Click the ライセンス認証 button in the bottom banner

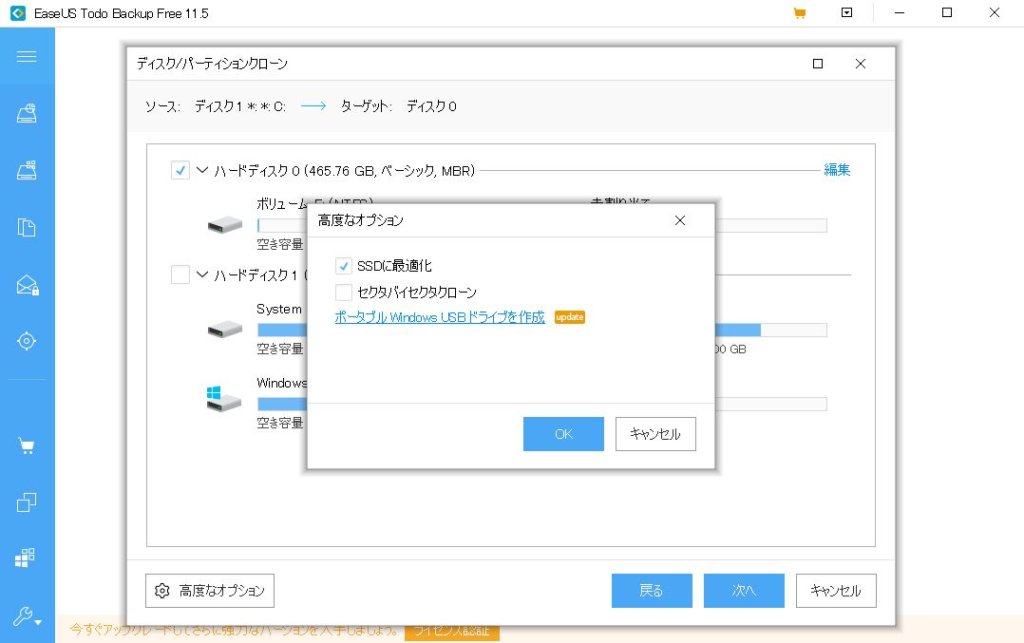[x=452, y=631]
